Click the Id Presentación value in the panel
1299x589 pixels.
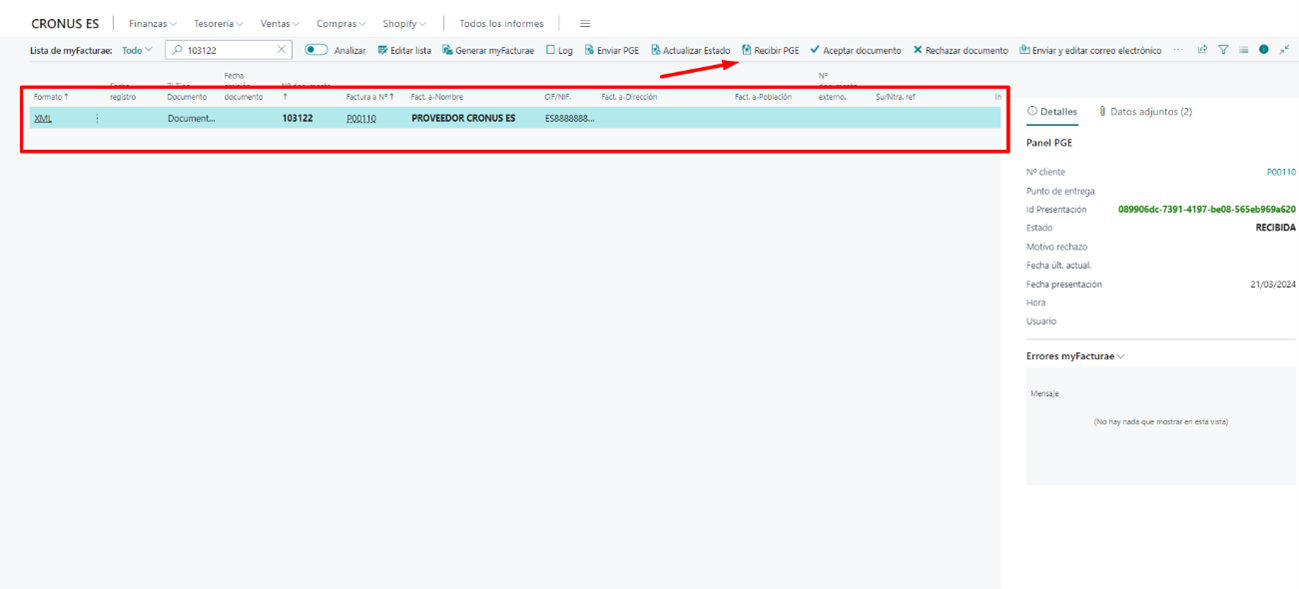click(1207, 210)
